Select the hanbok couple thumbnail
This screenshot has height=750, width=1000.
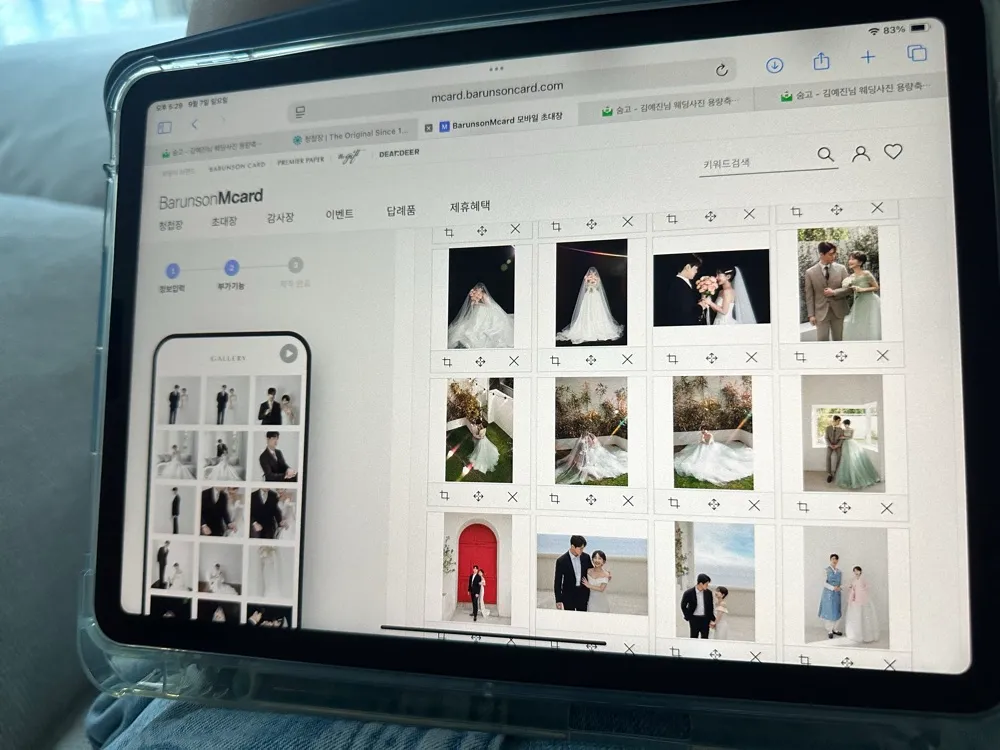(846, 585)
